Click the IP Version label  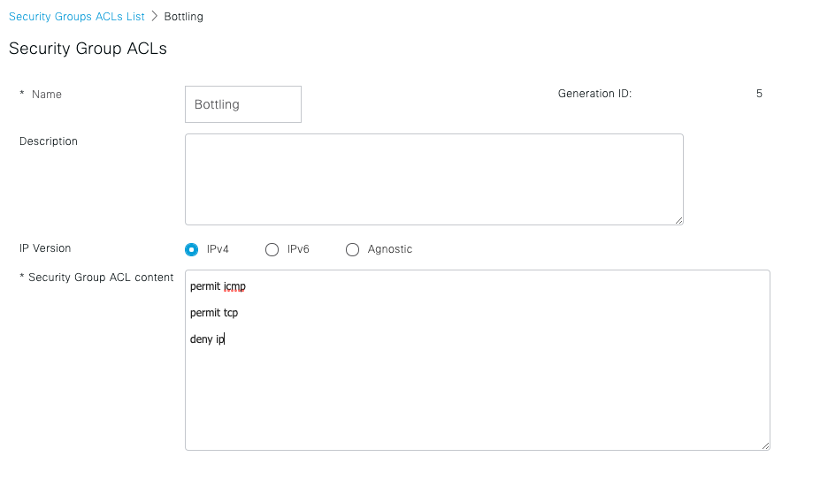[45, 249]
